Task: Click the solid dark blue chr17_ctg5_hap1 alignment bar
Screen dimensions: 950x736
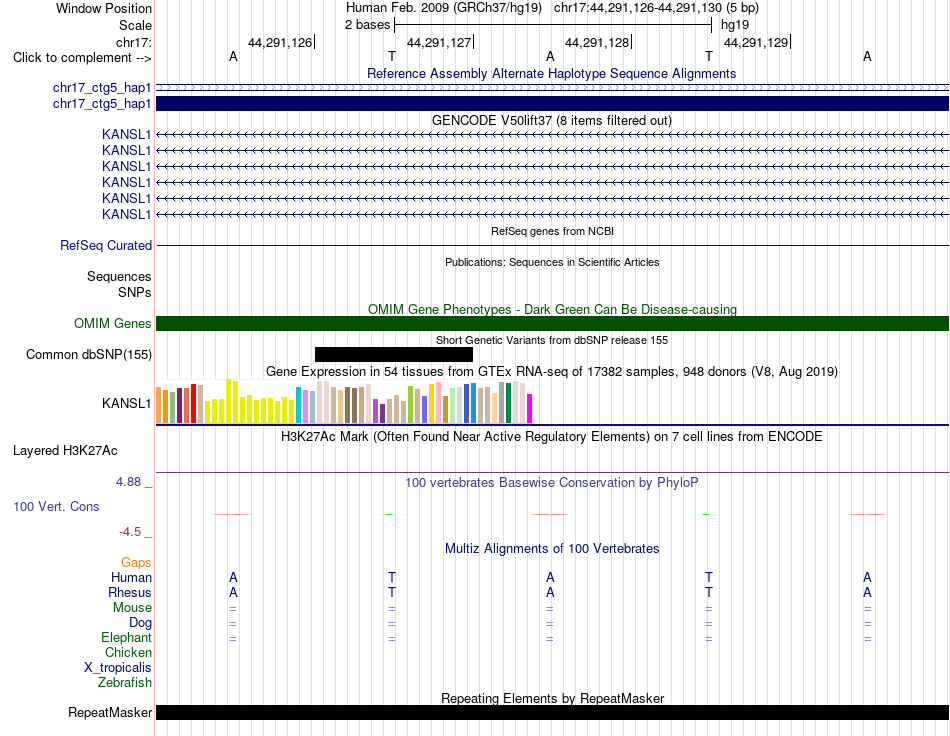Action: click(552, 104)
